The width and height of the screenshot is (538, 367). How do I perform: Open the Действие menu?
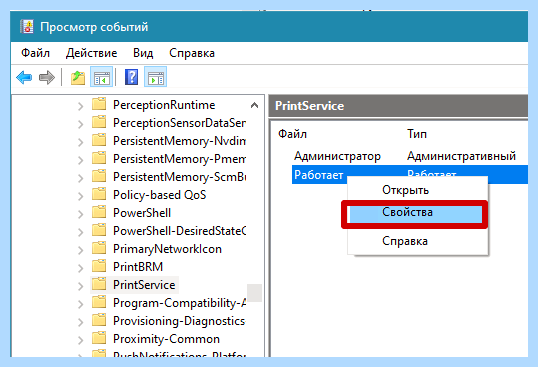(91, 53)
